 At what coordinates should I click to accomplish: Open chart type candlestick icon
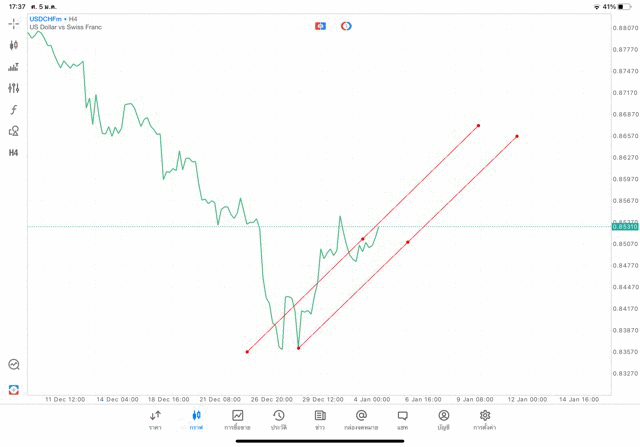(x=14, y=45)
